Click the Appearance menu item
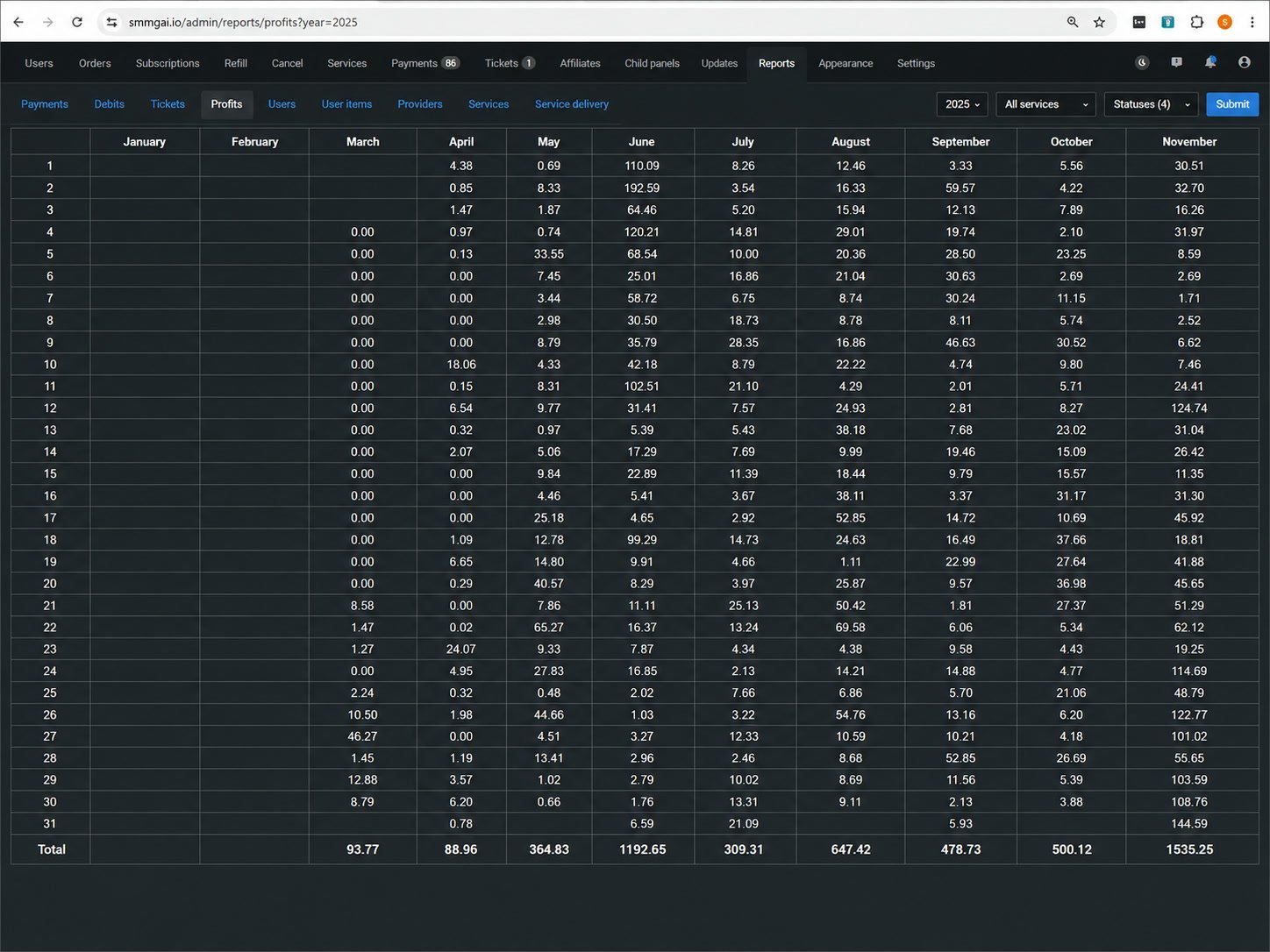 (x=845, y=63)
